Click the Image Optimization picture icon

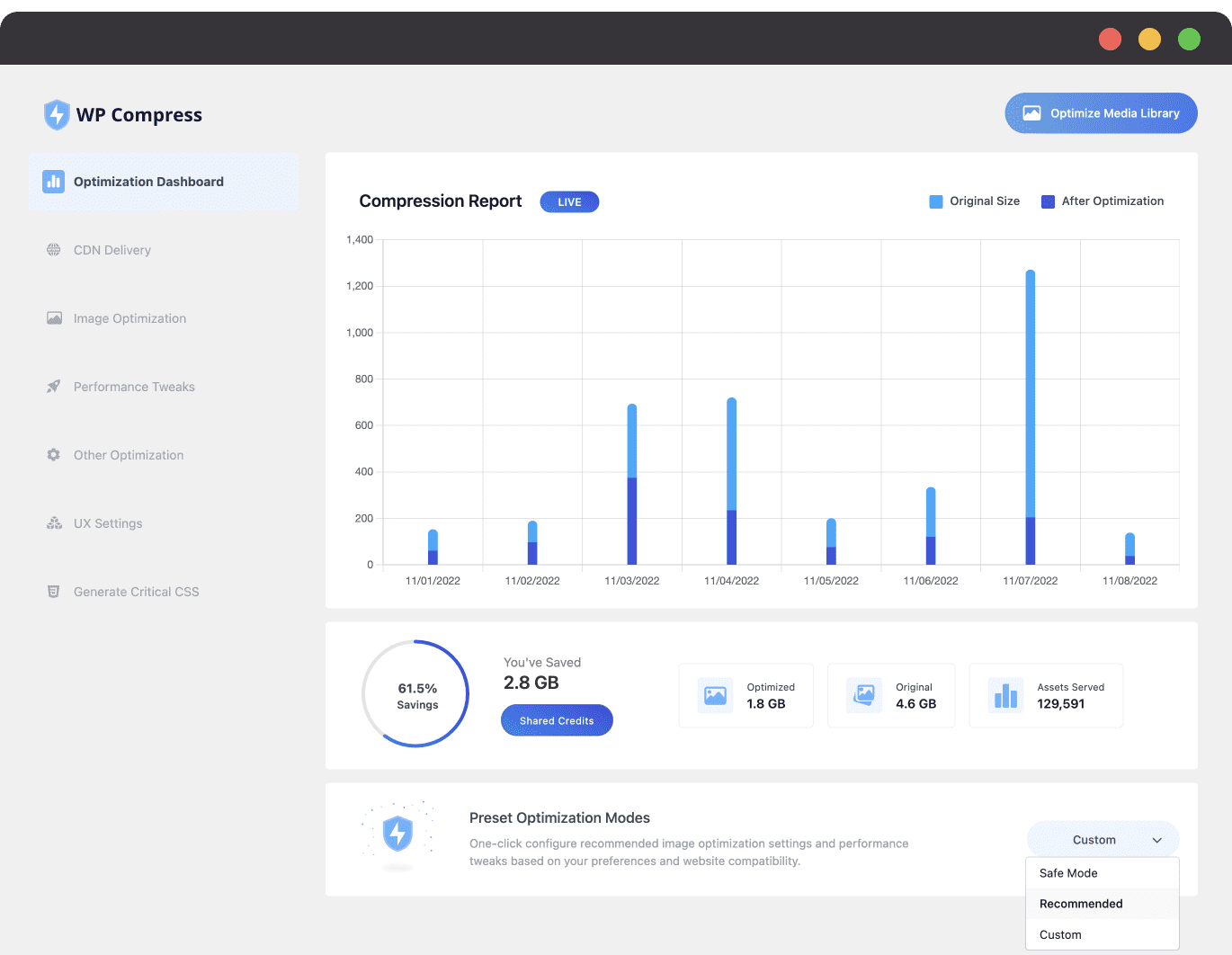click(54, 318)
